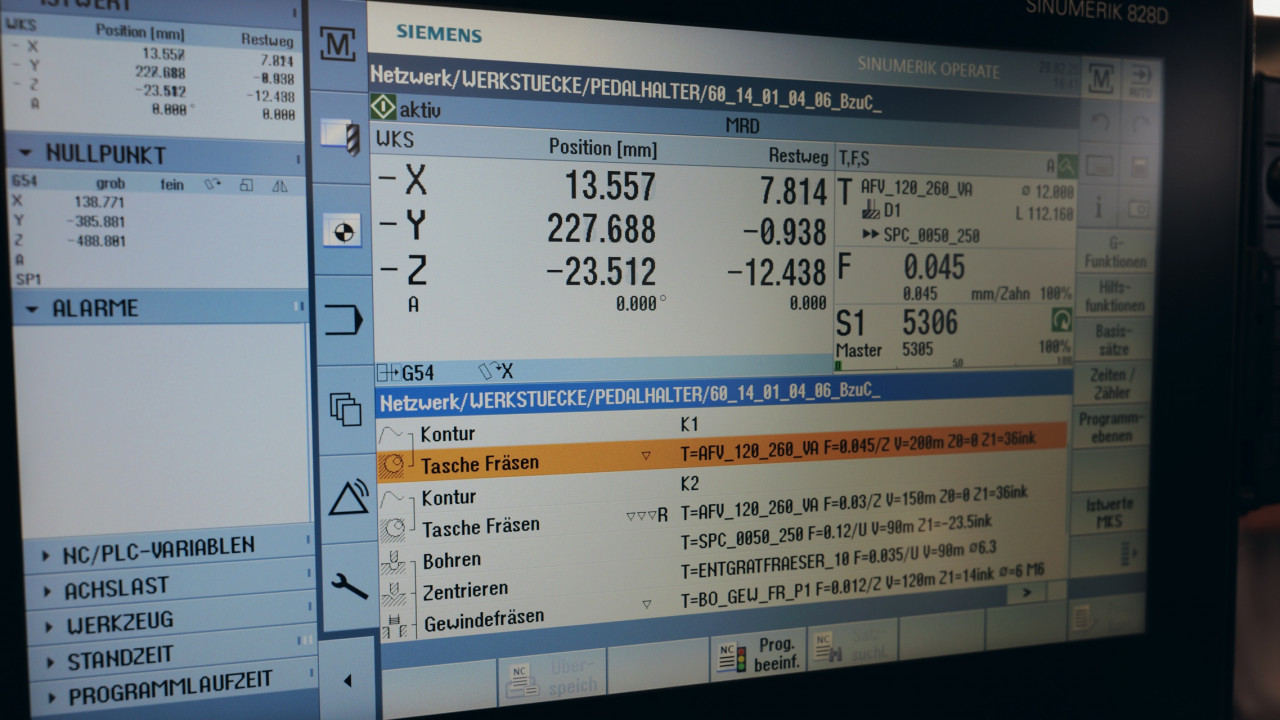The image size is (1280, 720).
Task: Open the Program Manager stacked pages icon
Action: tap(345, 409)
